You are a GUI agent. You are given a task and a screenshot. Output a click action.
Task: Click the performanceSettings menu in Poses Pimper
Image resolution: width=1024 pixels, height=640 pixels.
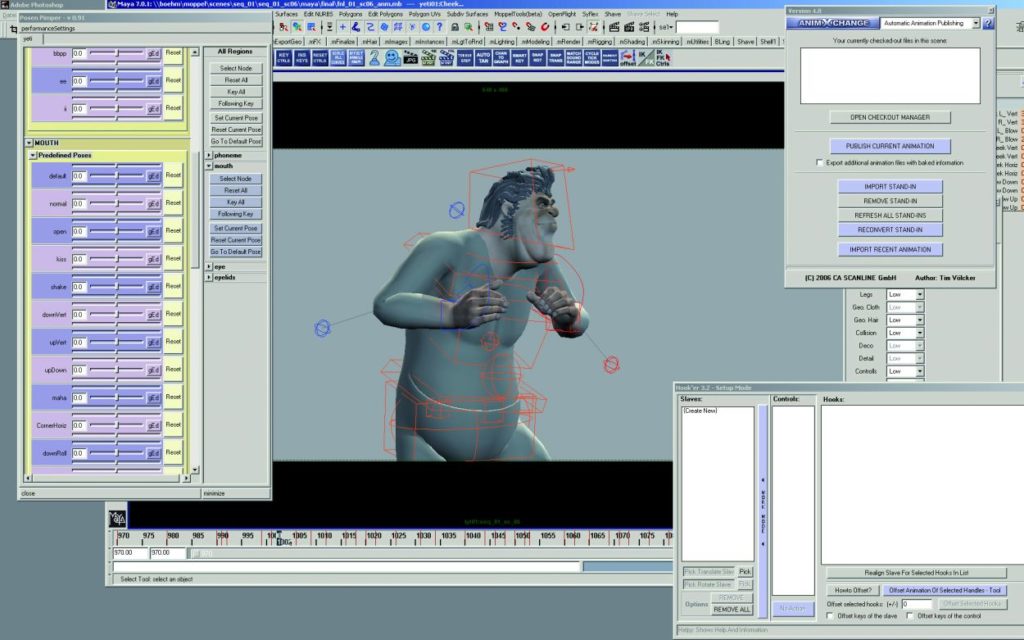point(48,29)
